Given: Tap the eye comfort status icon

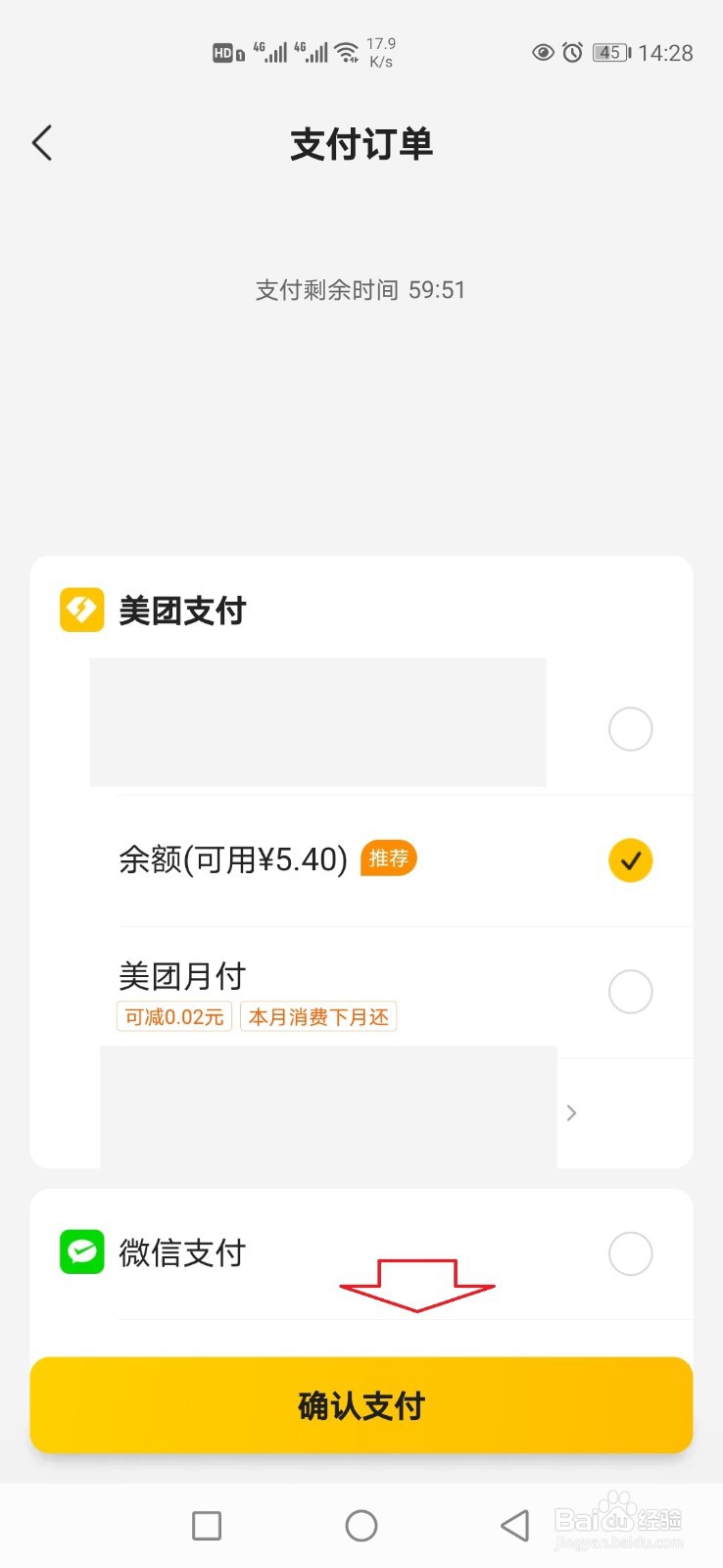Looking at the screenshot, I should click(543, 52).
